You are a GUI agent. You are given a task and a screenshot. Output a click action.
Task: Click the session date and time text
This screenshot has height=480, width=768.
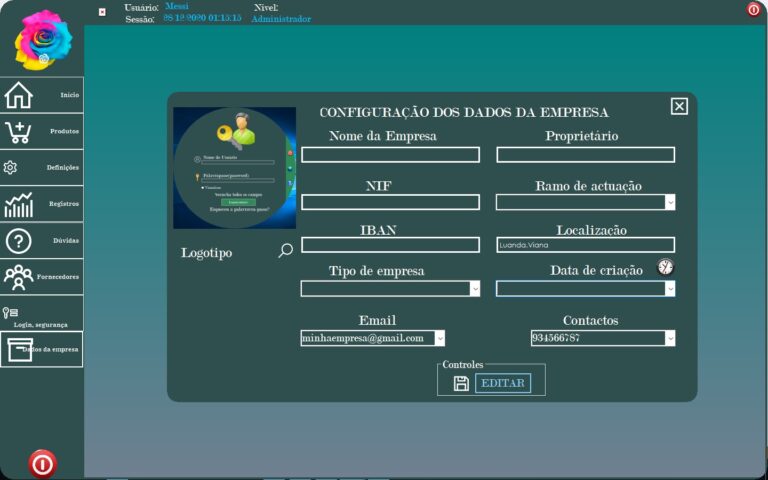point(202,18)
